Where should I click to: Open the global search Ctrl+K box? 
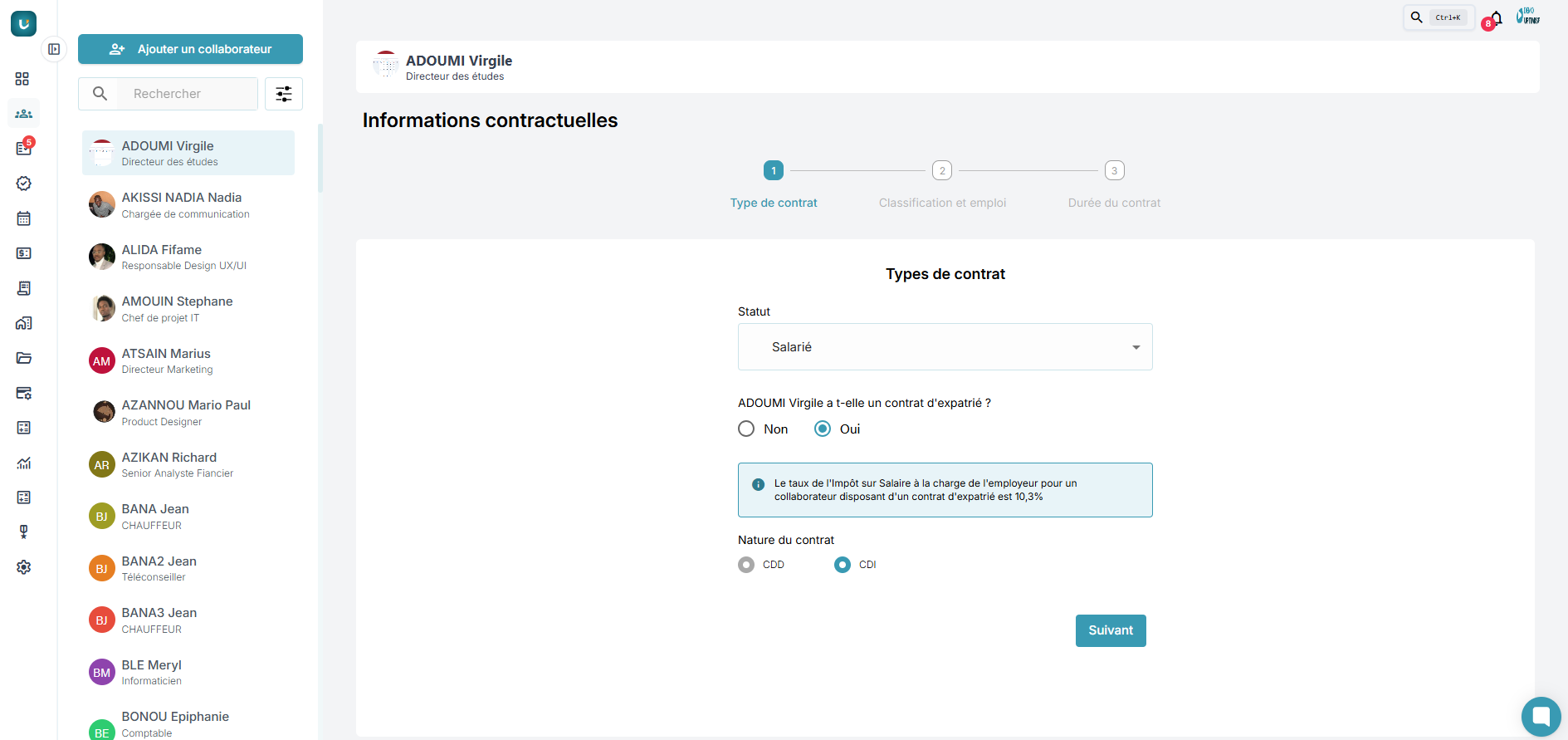coord(1439,17)
